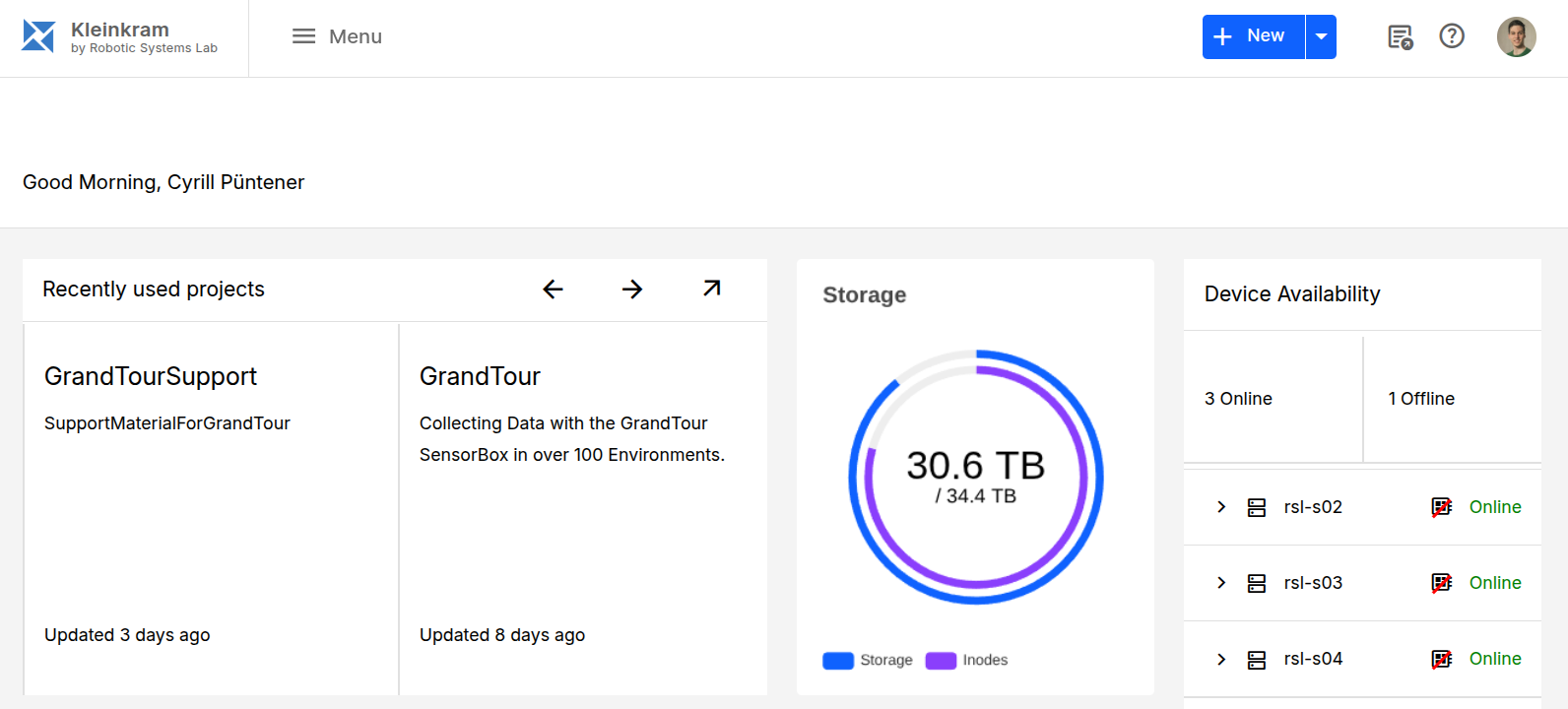The width and height of the screenshot is (1568, 709).
Task: Open the New button dropdown arrow
Action: tap(1321, 36)
